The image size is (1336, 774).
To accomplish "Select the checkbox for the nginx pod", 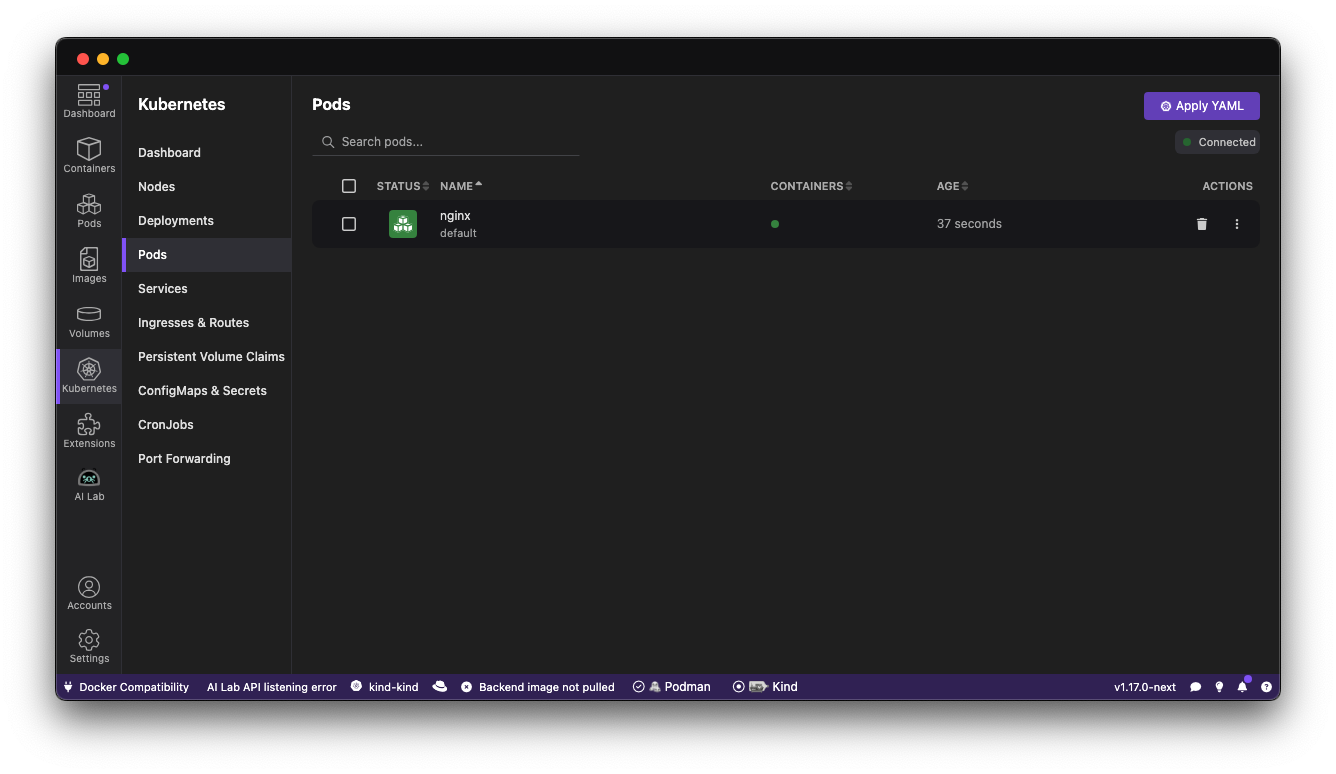I will click(349, 224).
